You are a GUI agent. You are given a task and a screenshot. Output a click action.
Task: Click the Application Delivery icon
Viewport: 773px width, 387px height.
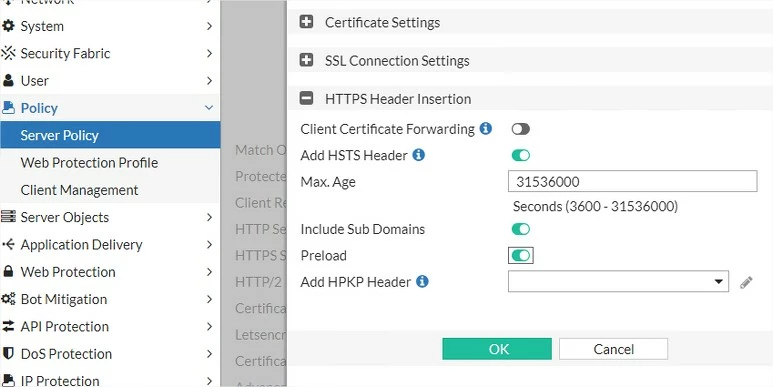coord(8,245)
